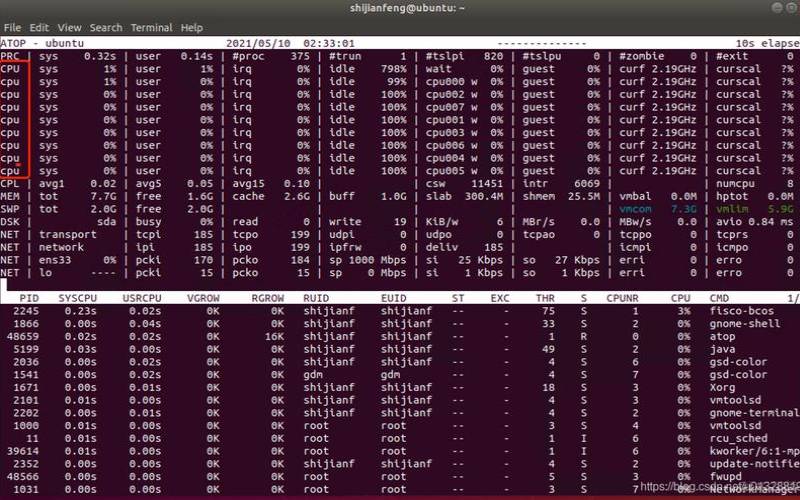Click the java process name
The image size is (800, 500).
click(x=722, y=349)
